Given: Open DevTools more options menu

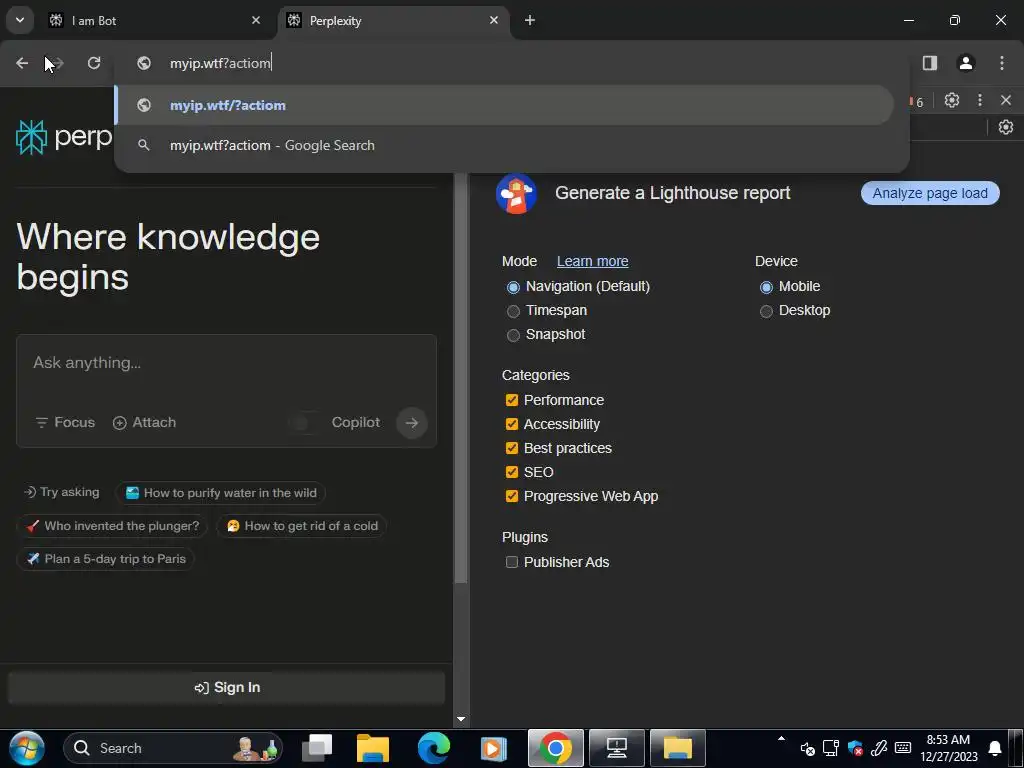Looking at the screenshot, I should (980, 100).
